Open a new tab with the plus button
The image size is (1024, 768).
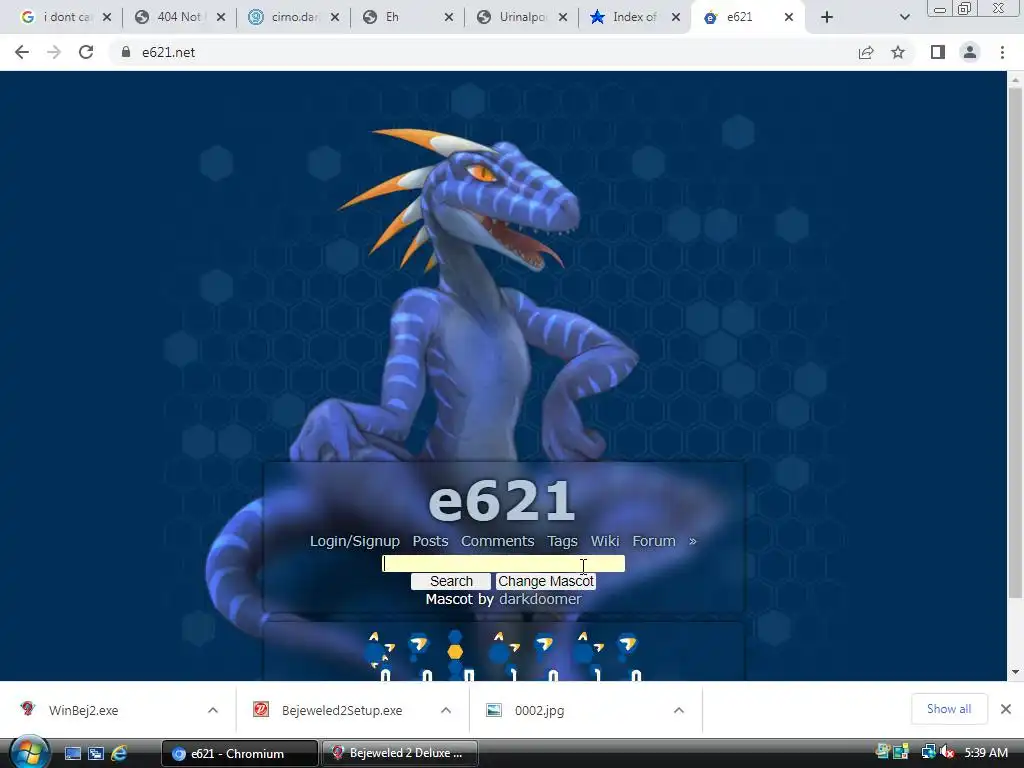click(x=827, y=17)
